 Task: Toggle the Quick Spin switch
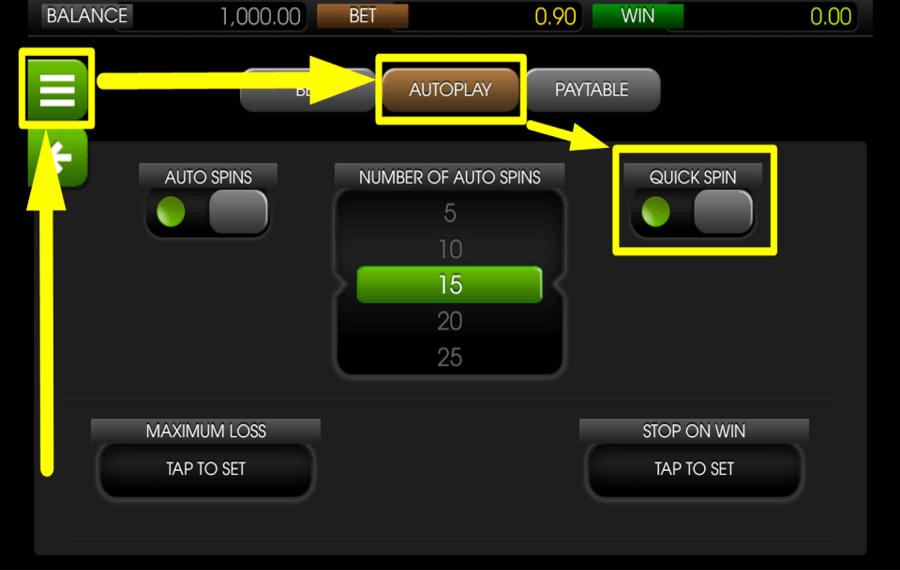pos(693,212)
